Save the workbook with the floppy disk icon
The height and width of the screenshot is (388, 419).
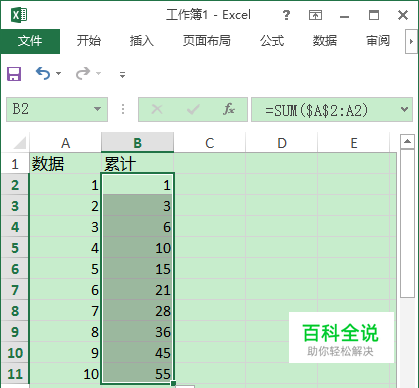14,74
